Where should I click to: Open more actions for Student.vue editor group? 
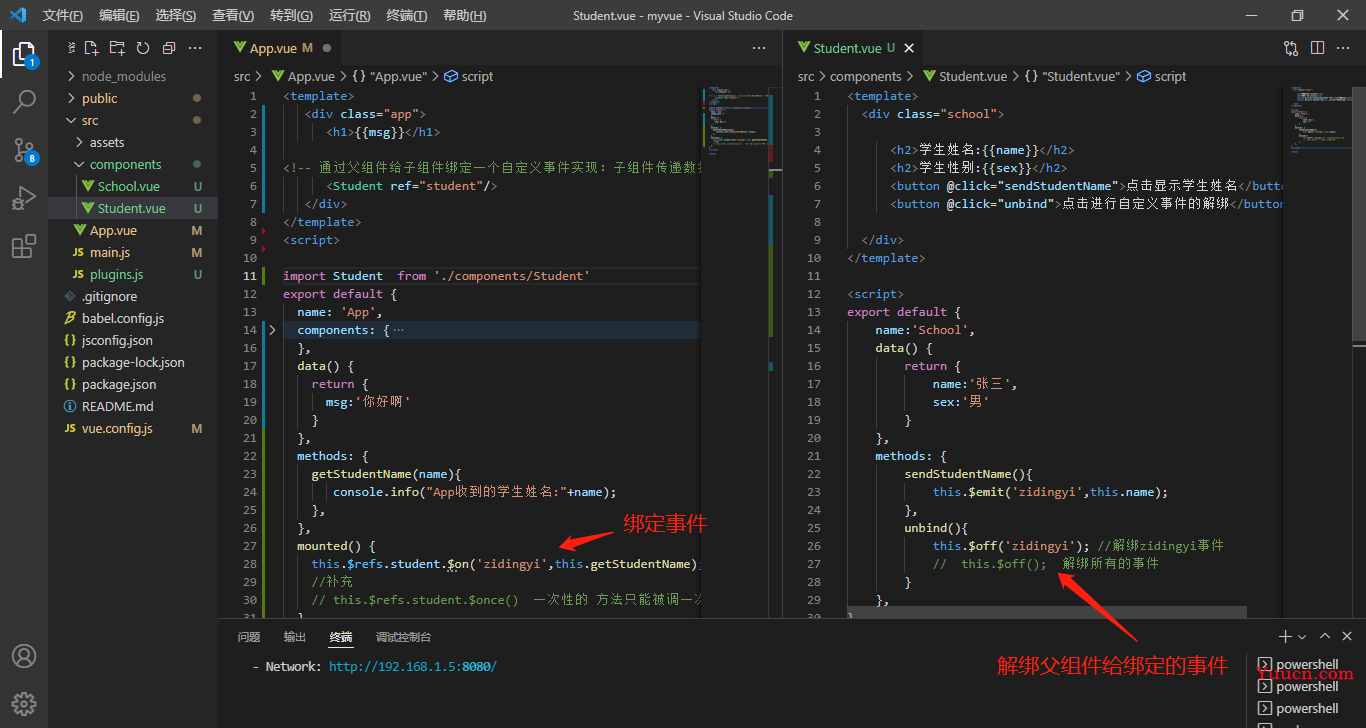tap(1343, 48)
